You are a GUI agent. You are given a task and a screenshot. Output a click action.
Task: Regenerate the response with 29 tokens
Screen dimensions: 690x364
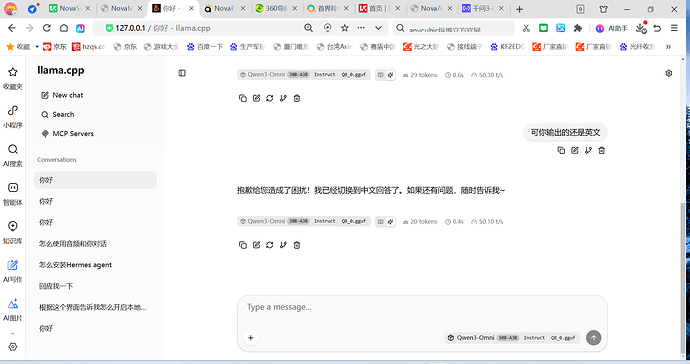point(270,98)
